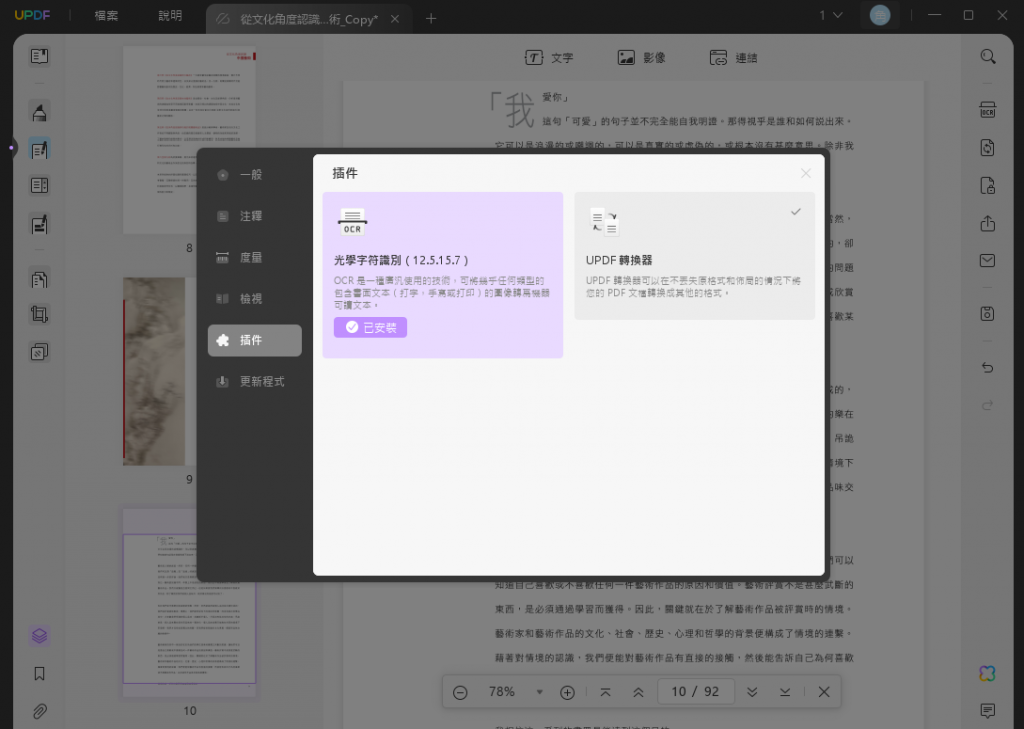1024x729 pixels.
Task: Select the 檢視 settings tab
Action: coord(255,299)
